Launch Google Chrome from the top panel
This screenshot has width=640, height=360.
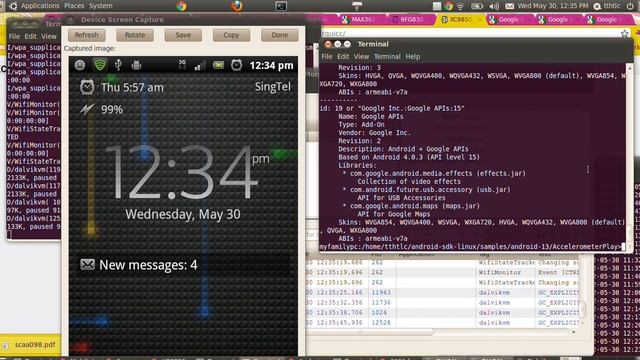click(182, 6)
